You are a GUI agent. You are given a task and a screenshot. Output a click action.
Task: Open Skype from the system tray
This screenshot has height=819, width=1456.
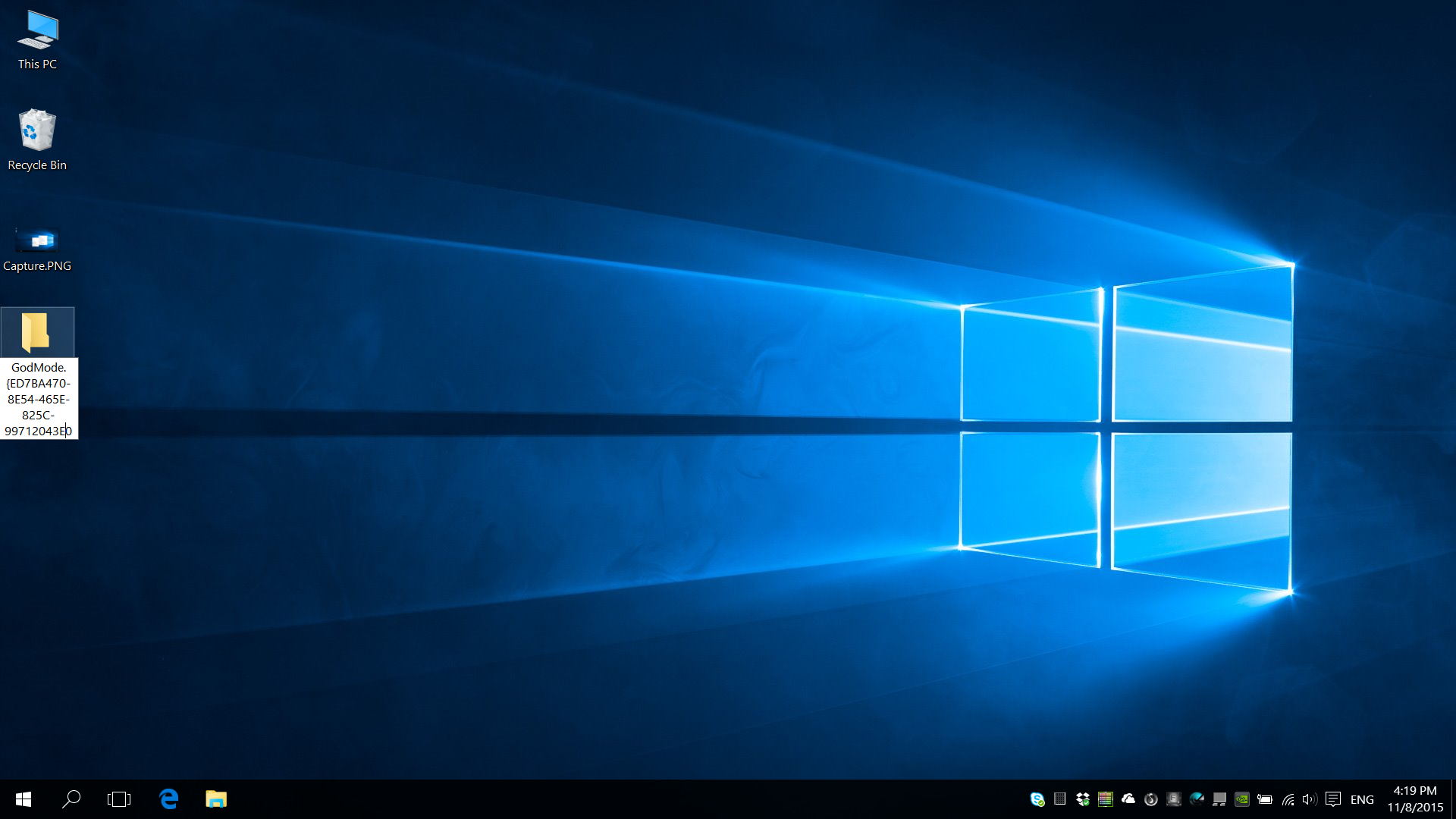click(1037, 799)
